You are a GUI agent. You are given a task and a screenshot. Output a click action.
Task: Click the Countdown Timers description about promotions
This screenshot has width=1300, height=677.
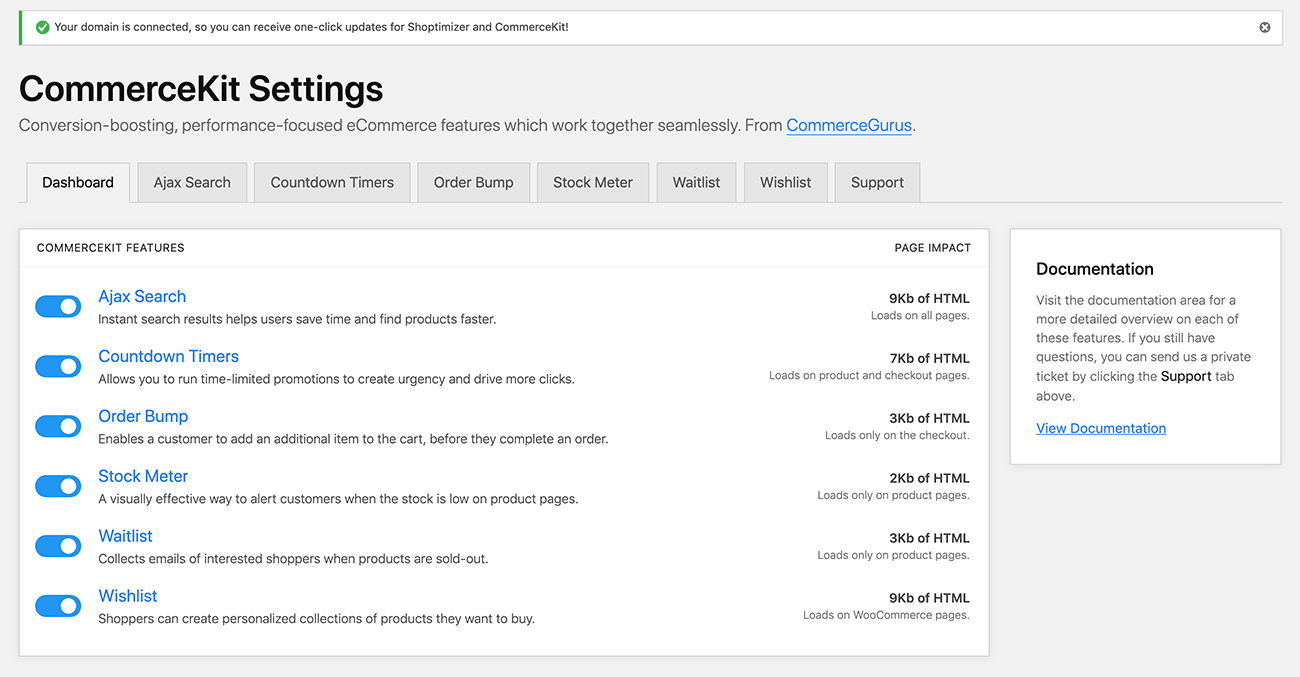(x=336, y=379)
